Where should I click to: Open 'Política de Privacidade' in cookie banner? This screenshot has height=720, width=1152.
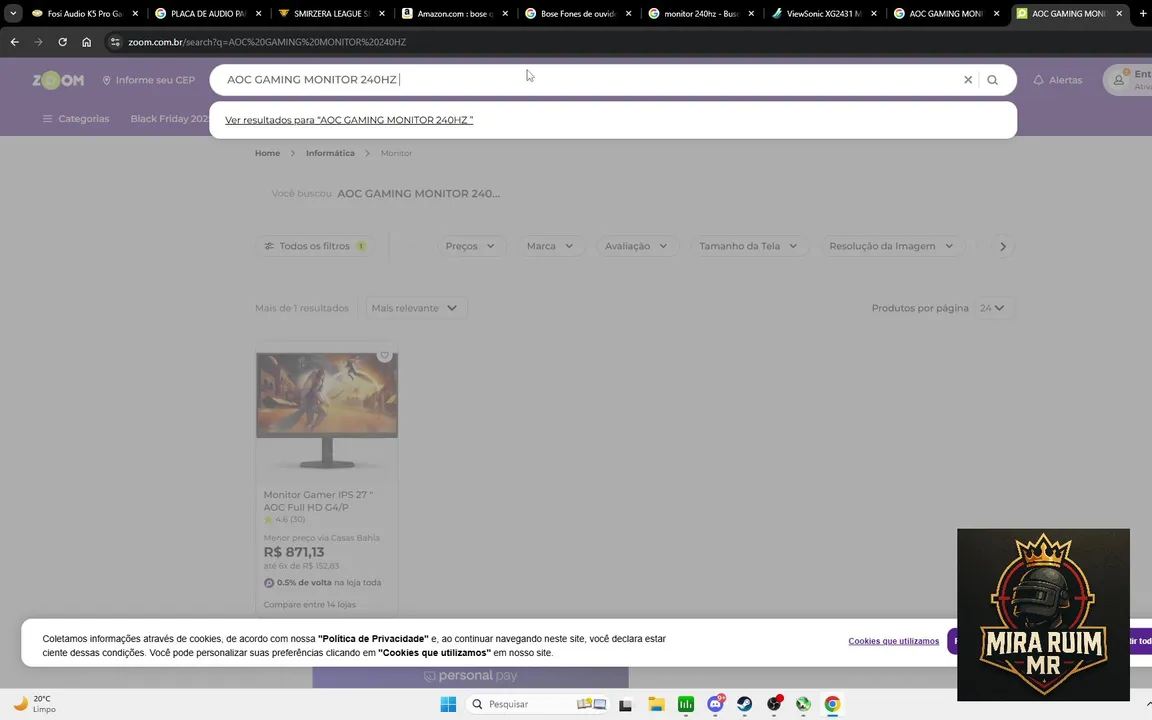(373, 638)
